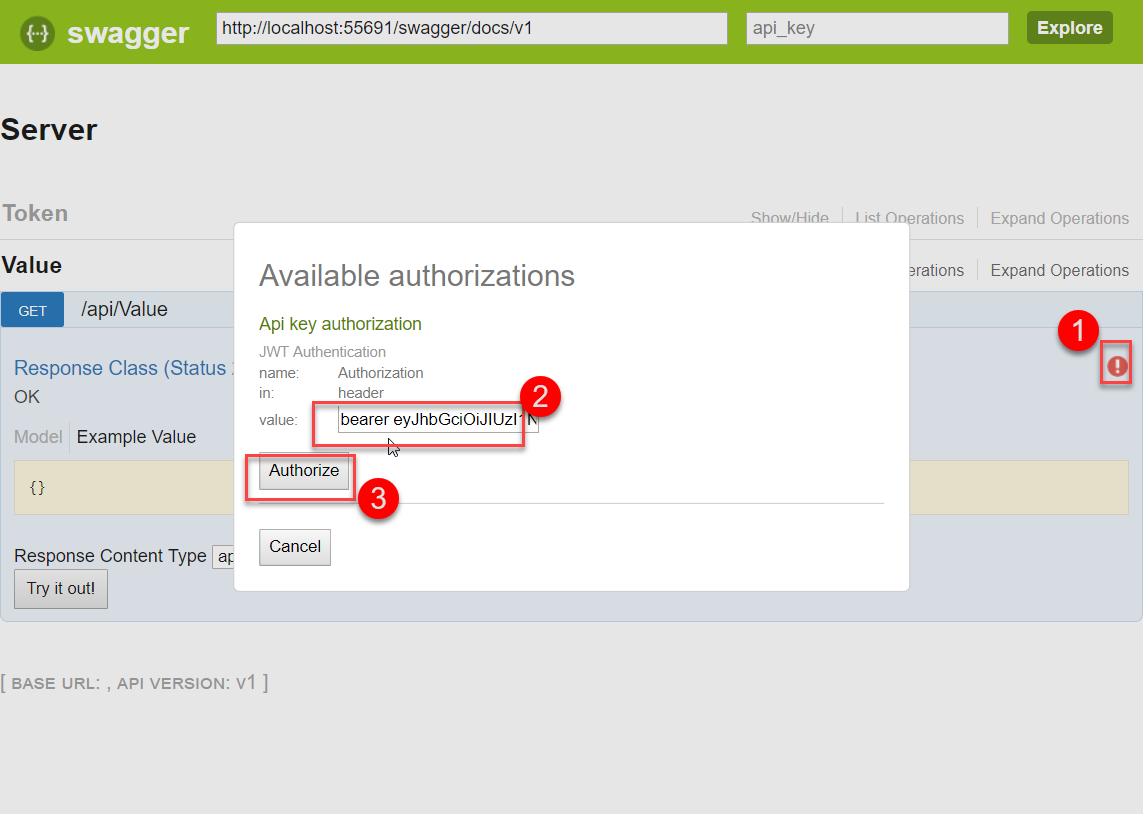This screenshot has width=1143, height=814.
Task: Click the api_key input box
Action: (876, 29)
